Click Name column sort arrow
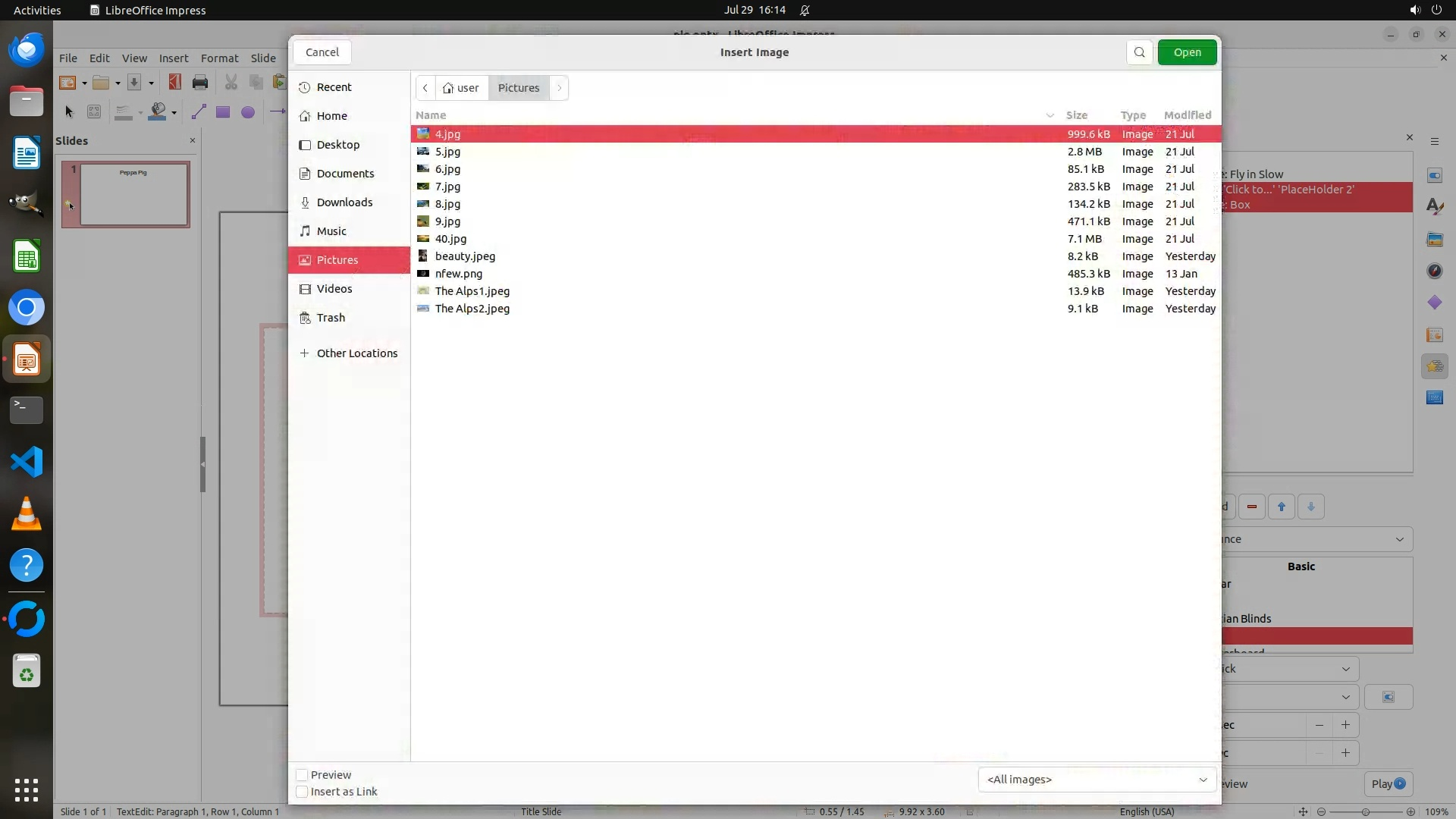 tap(1050, 115)
